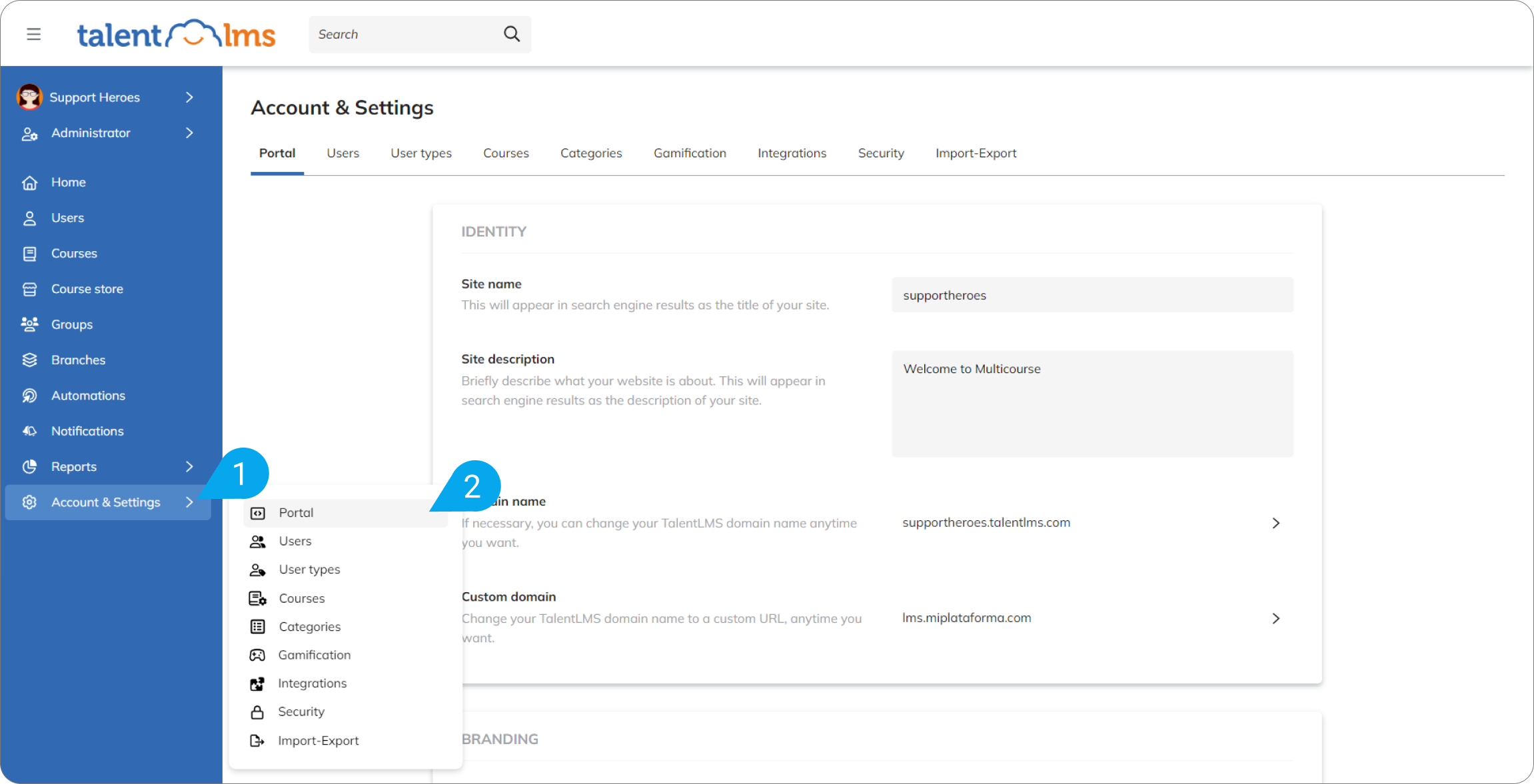
Task: Switch to the Integrations tab
Action: (792, 153)
